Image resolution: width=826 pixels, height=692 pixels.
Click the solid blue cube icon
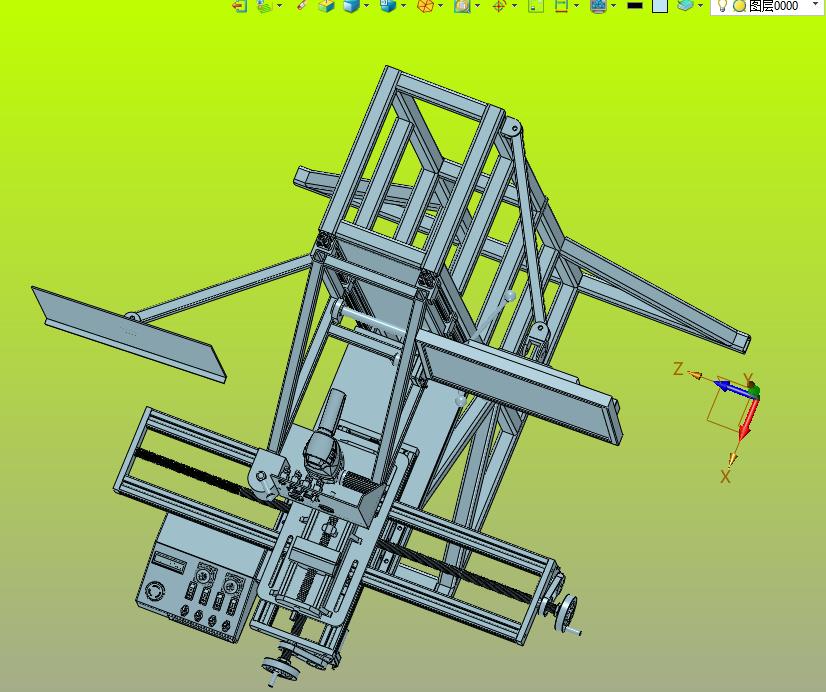click(x=351, y=6)
